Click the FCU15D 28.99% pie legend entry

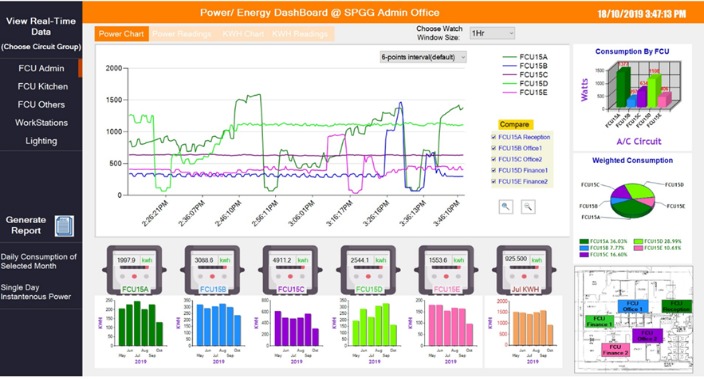pyautogui.click(x=658, y=242)
